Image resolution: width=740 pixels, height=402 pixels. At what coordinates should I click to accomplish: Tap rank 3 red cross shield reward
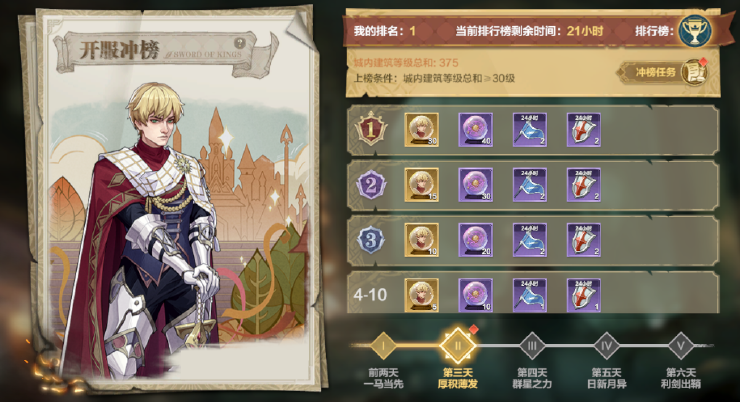coord(584,240)
